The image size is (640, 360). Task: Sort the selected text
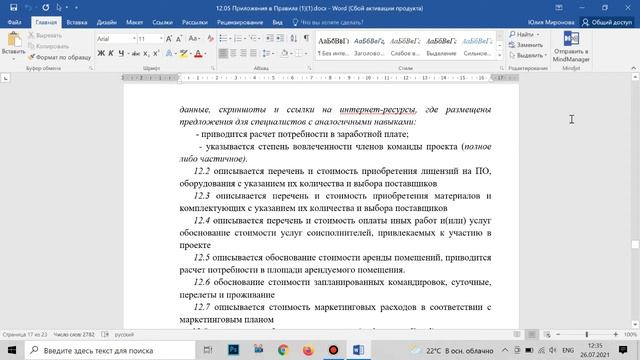pyautogui.click(x=294, y=38)
